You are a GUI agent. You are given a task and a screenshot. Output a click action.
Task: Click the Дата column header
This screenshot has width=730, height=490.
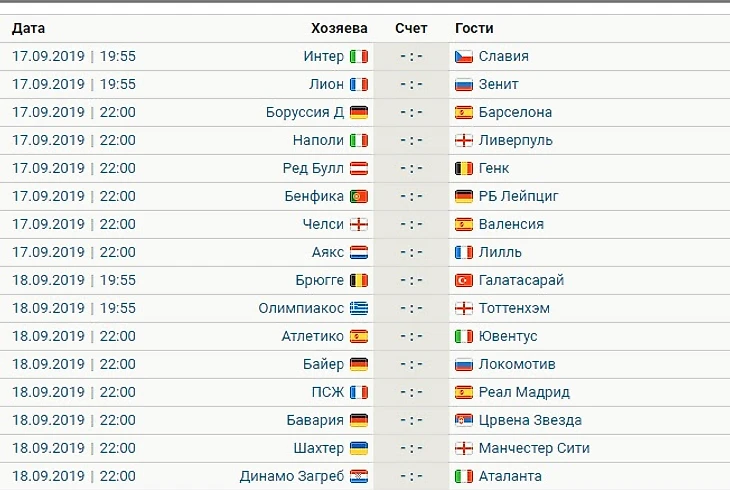(29, 29)
